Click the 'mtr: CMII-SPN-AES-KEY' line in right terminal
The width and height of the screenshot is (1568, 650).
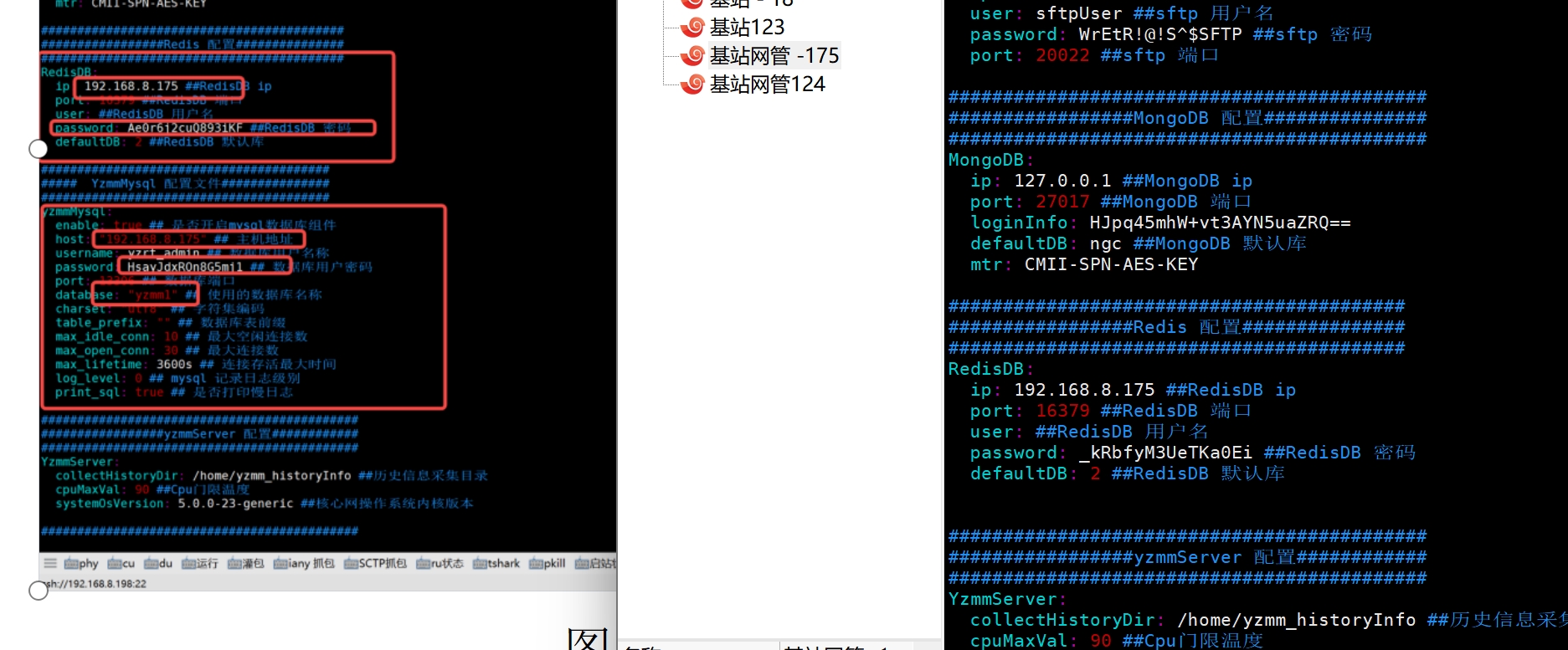(x=1084, y=264)
